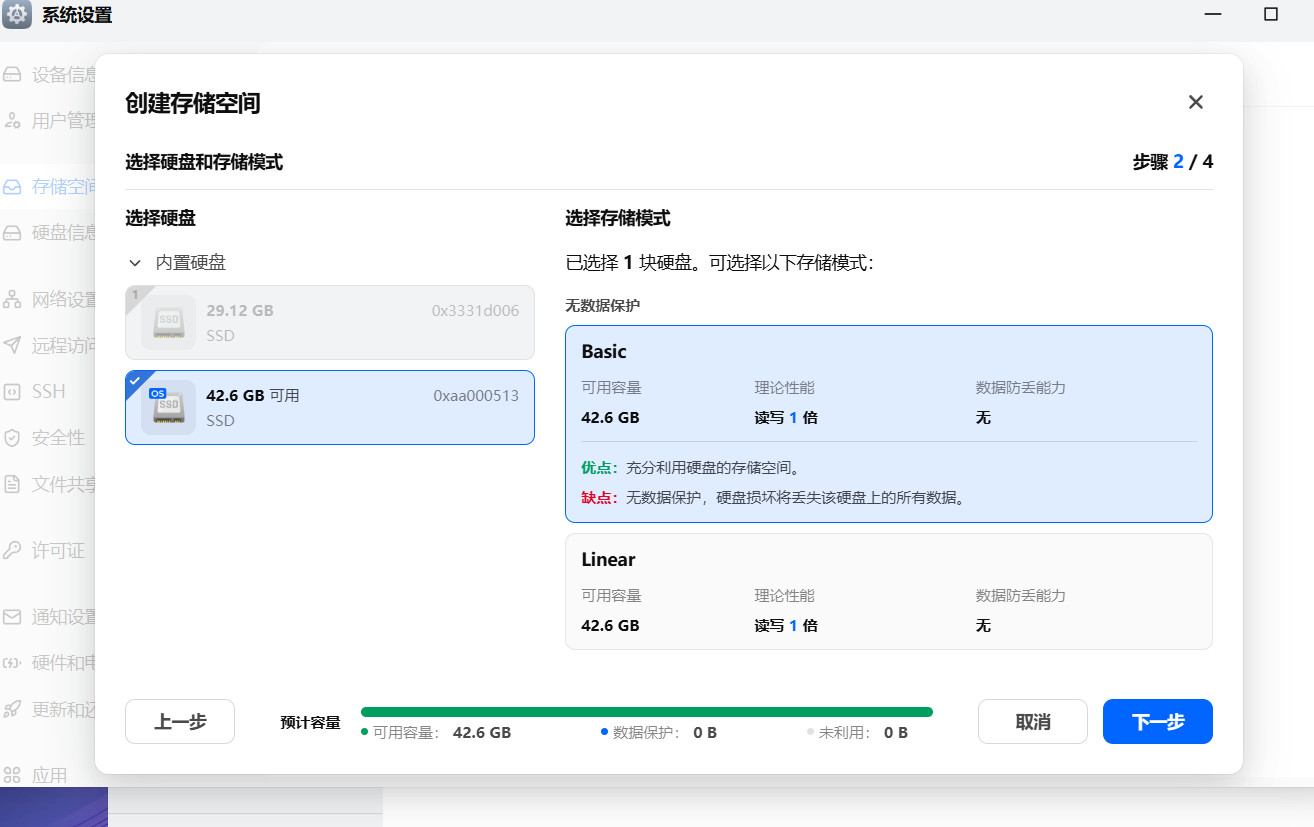This screenshot has width=1314, height=827.
Task: Click the 网络设置 network icon in sidebar
Action: tap(13, 300)
